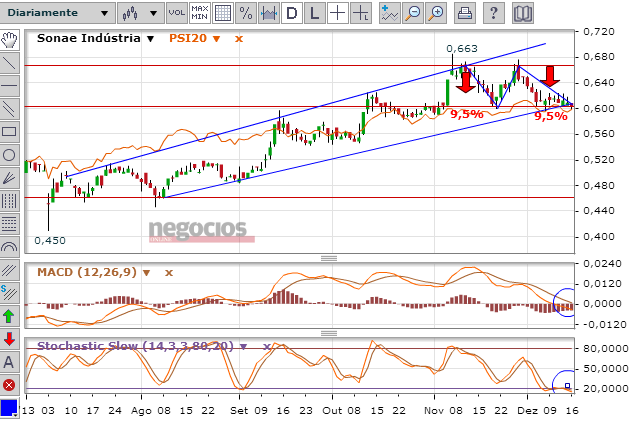
Task: Open the Diariamente period dropdown
Action: tap(58, 13)
